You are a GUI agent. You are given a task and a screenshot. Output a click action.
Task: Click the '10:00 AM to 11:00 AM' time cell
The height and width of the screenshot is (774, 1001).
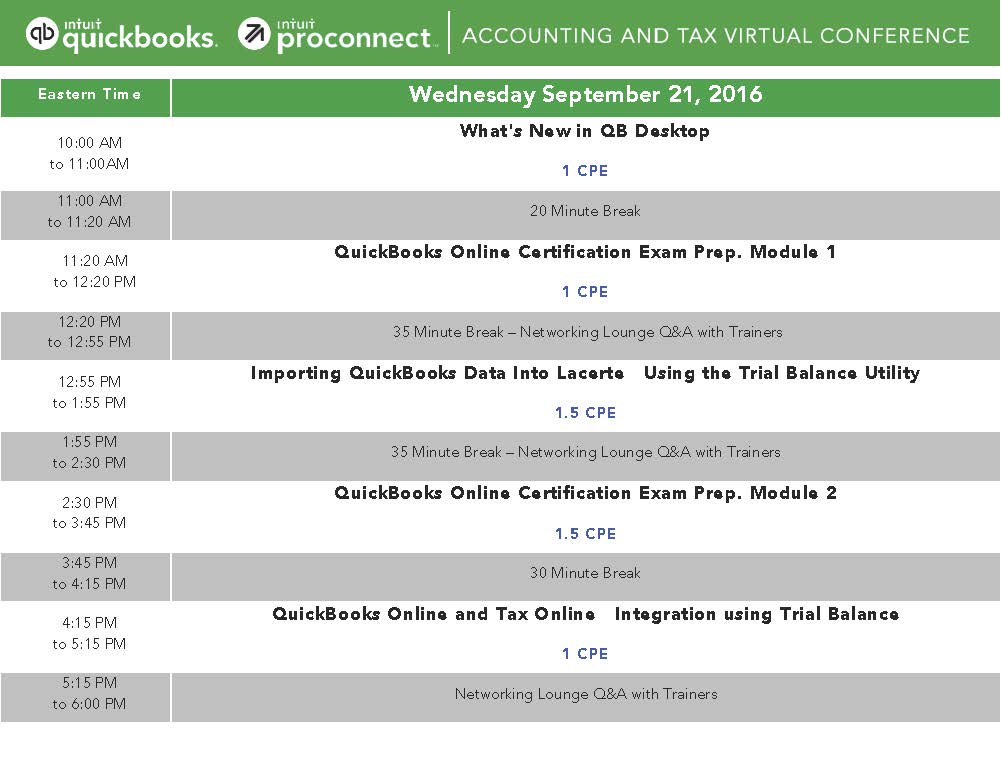(86, 153)
